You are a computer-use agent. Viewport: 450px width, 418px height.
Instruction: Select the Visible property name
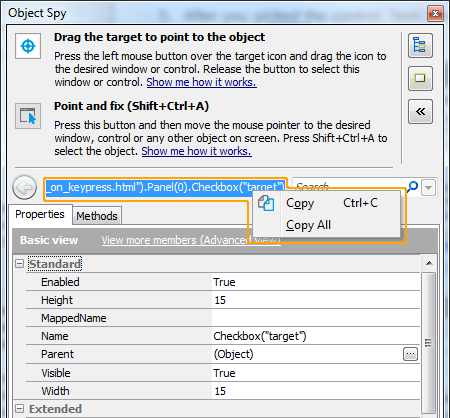pos(56,373)
